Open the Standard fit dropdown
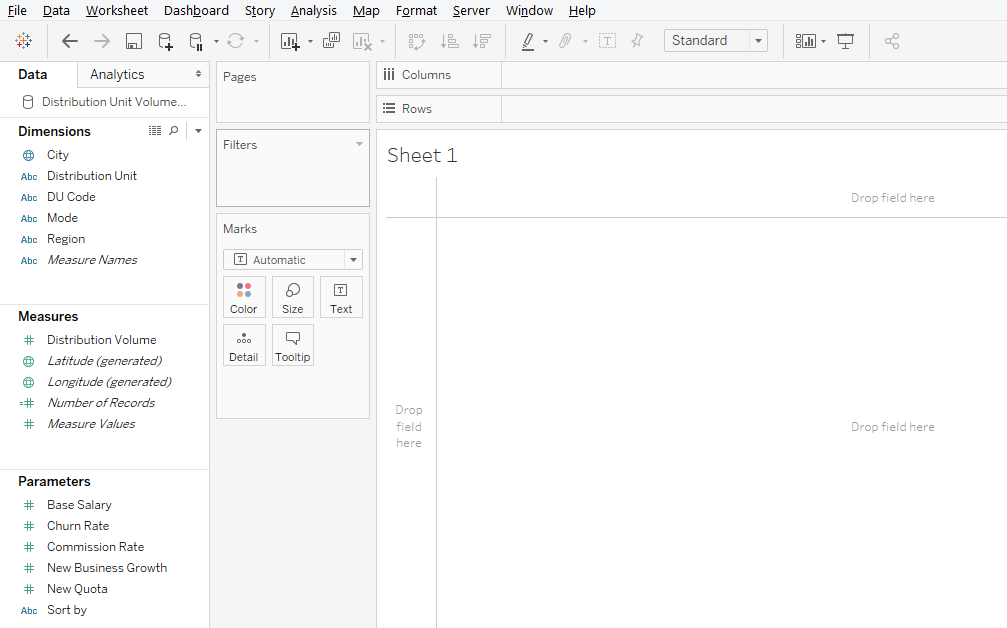The image size is (1007, 628). pyautogui.click(x=758, y=40)
